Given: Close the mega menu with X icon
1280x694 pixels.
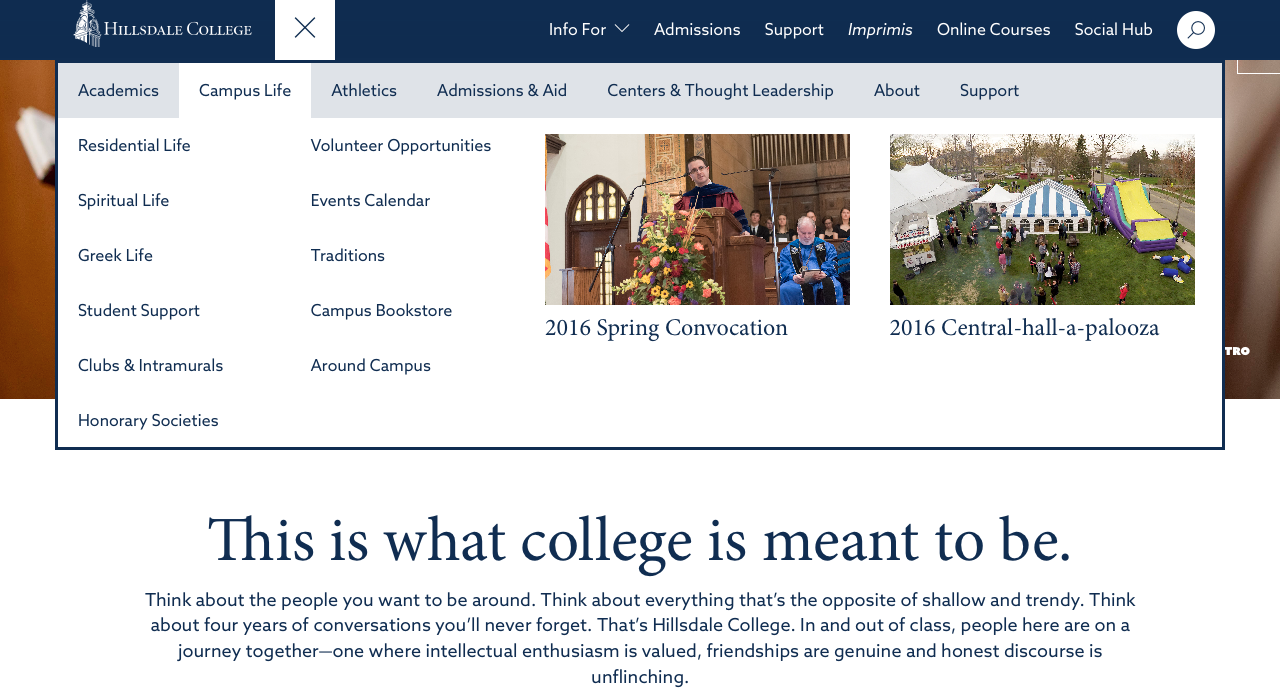Looking at the screenshot, I should click(305, 29).
